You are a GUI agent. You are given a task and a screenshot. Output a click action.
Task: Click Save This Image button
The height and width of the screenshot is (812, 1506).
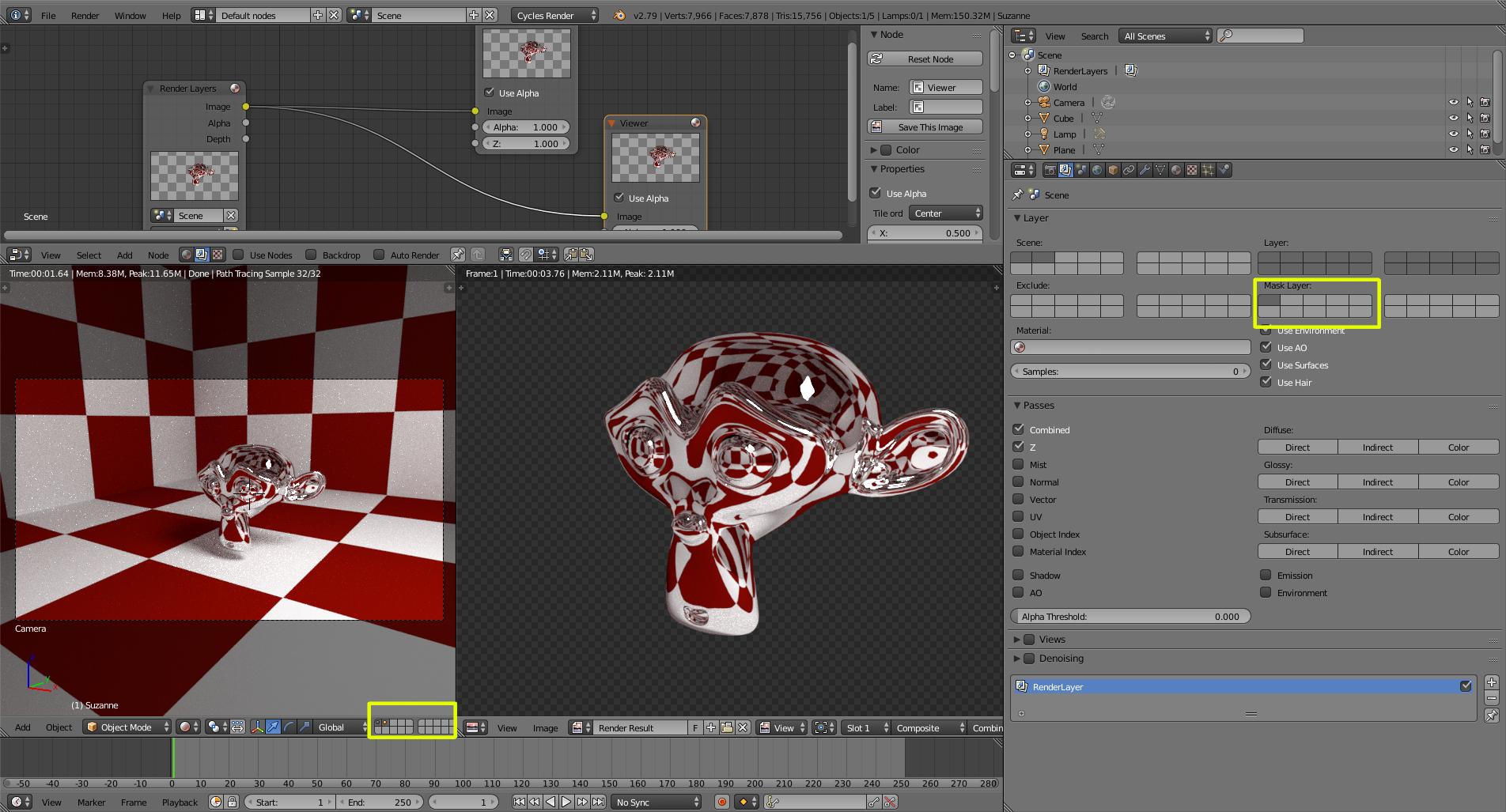tap(925, 127)
